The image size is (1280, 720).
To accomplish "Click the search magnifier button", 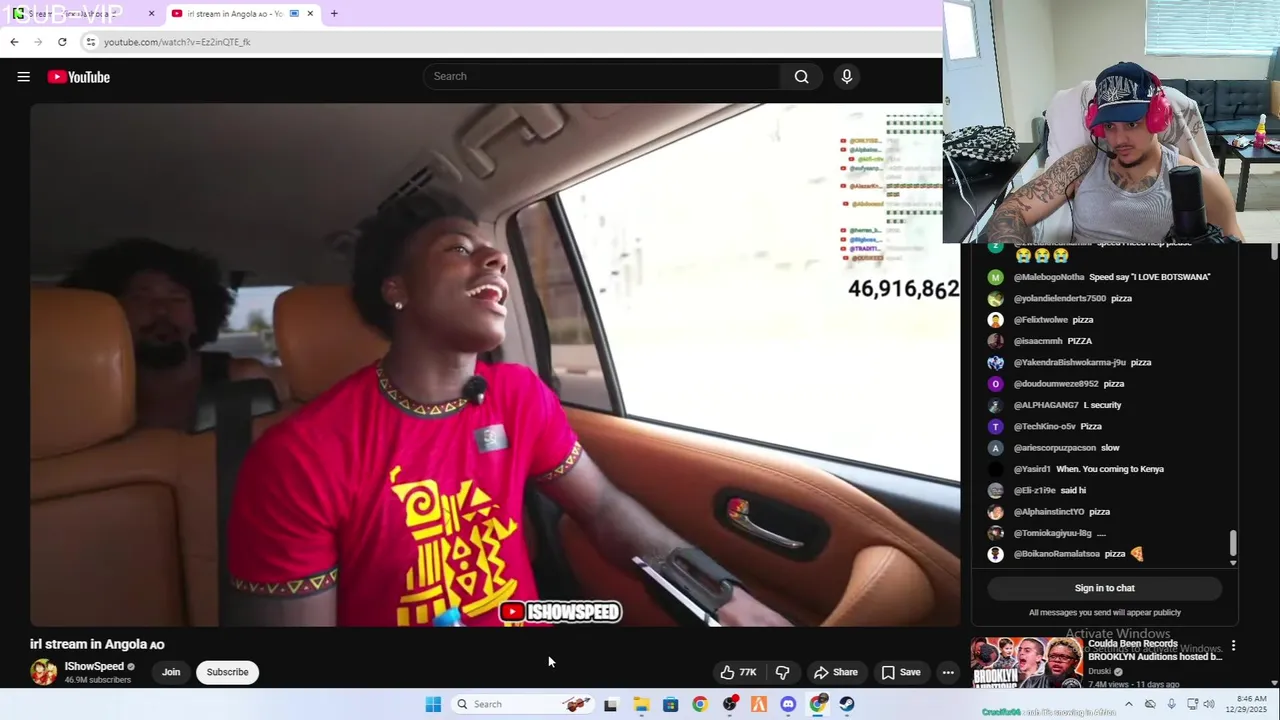I will coord(801,76).
